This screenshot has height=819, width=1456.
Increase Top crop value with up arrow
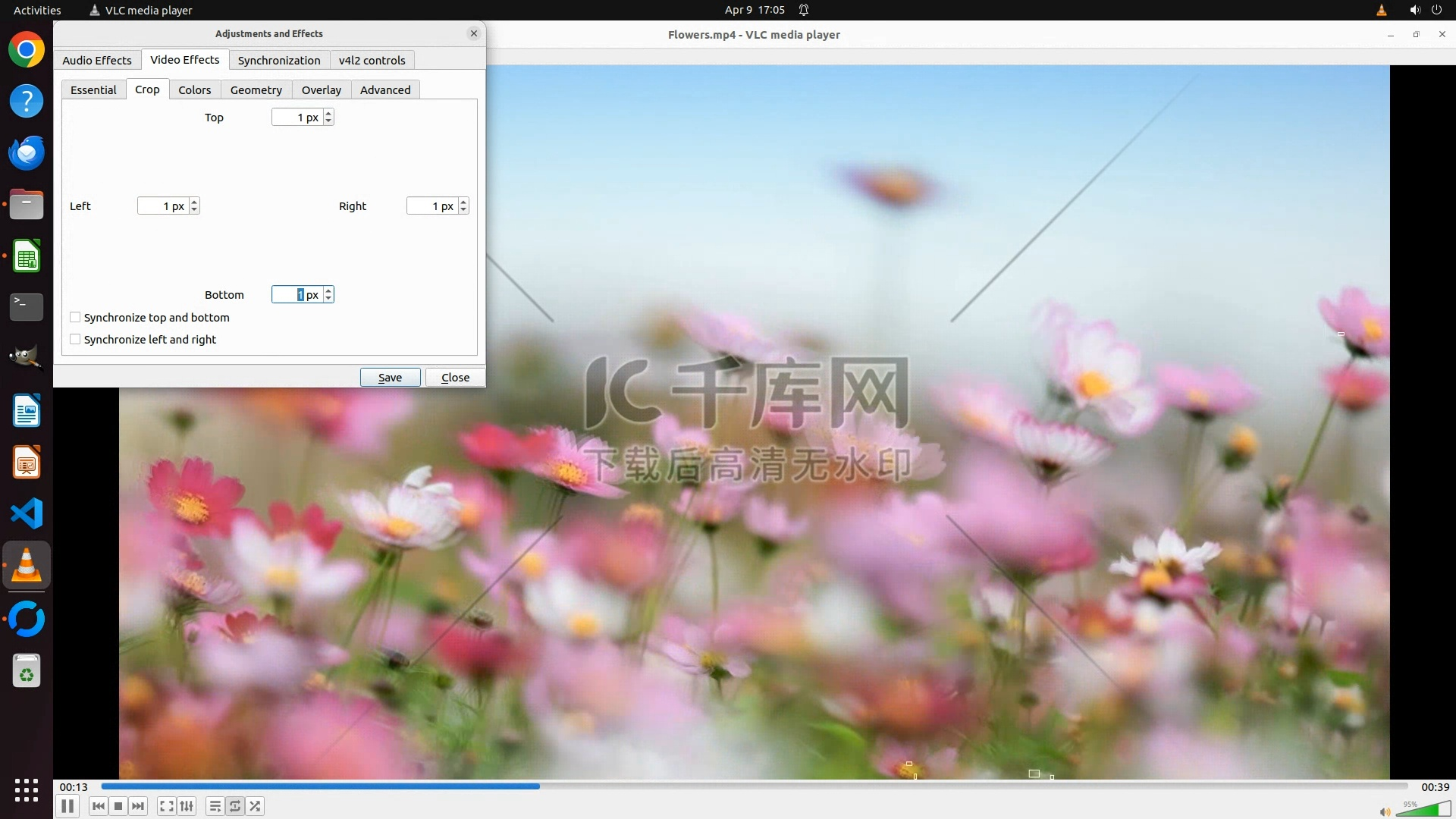[x=328, y=114]
